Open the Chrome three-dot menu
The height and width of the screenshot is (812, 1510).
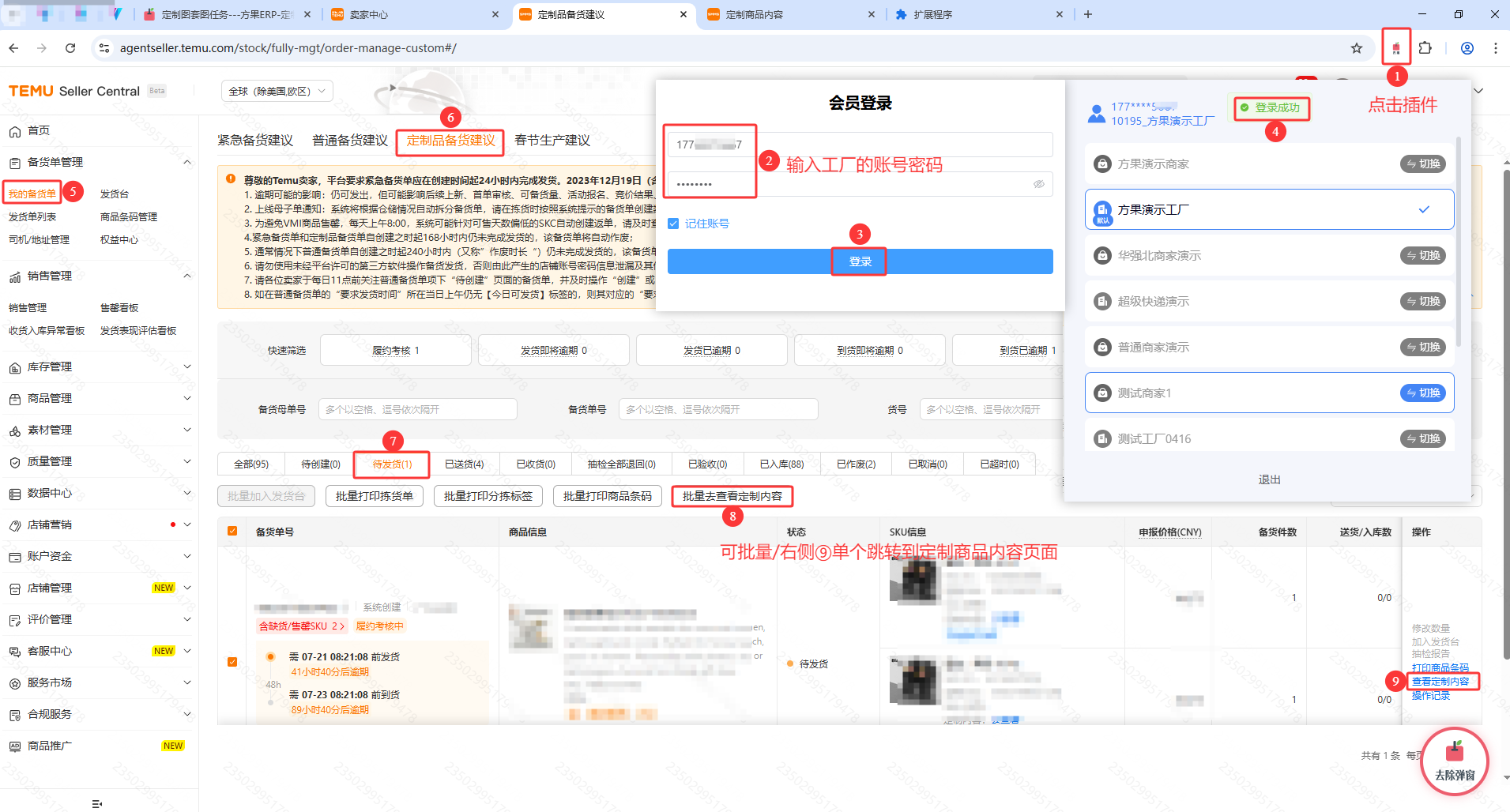pos(1496,48)
